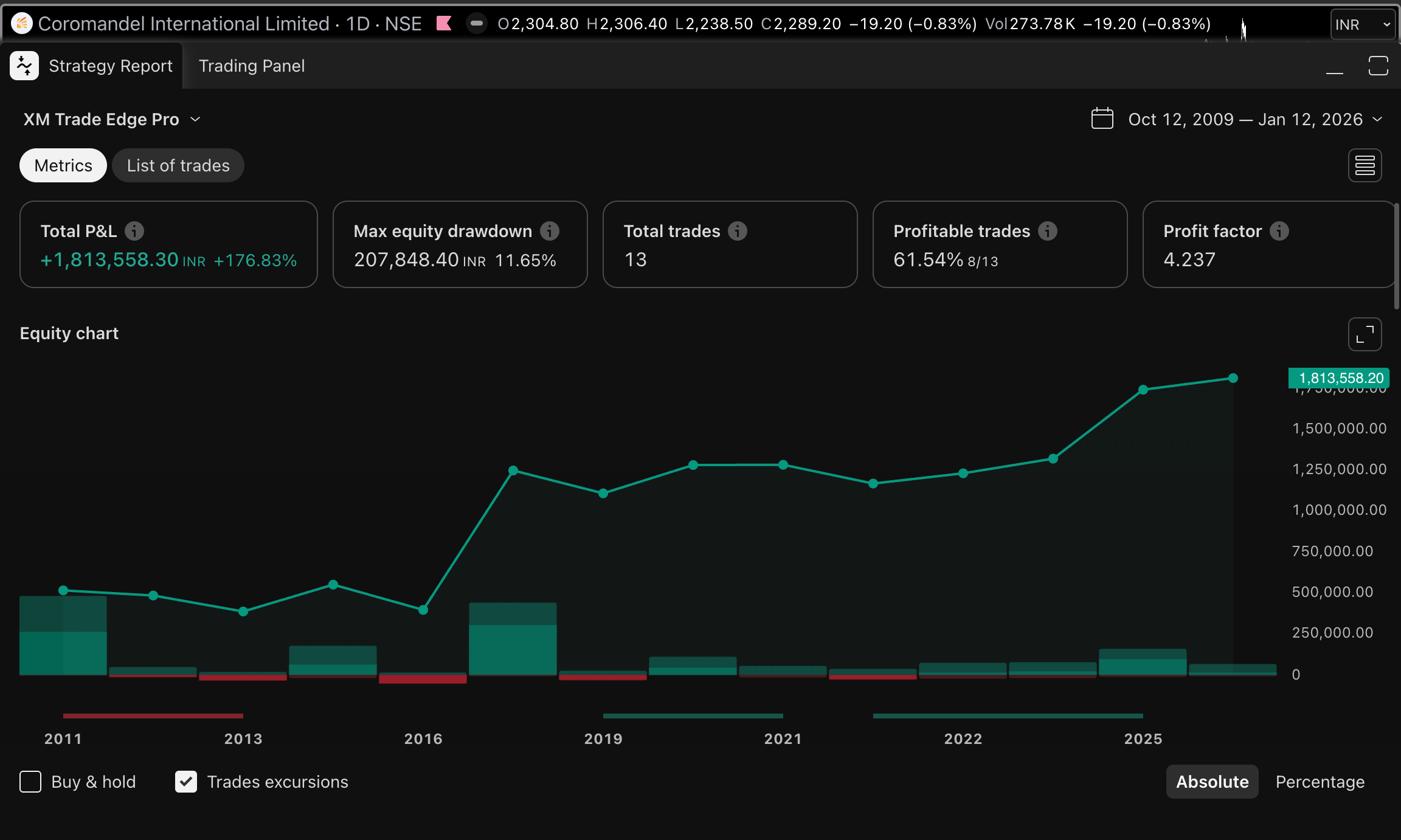Viewport: 1401px width, 840px height.
Task: Expand the equity chart to fullscreen
Action: point(1365,334)
